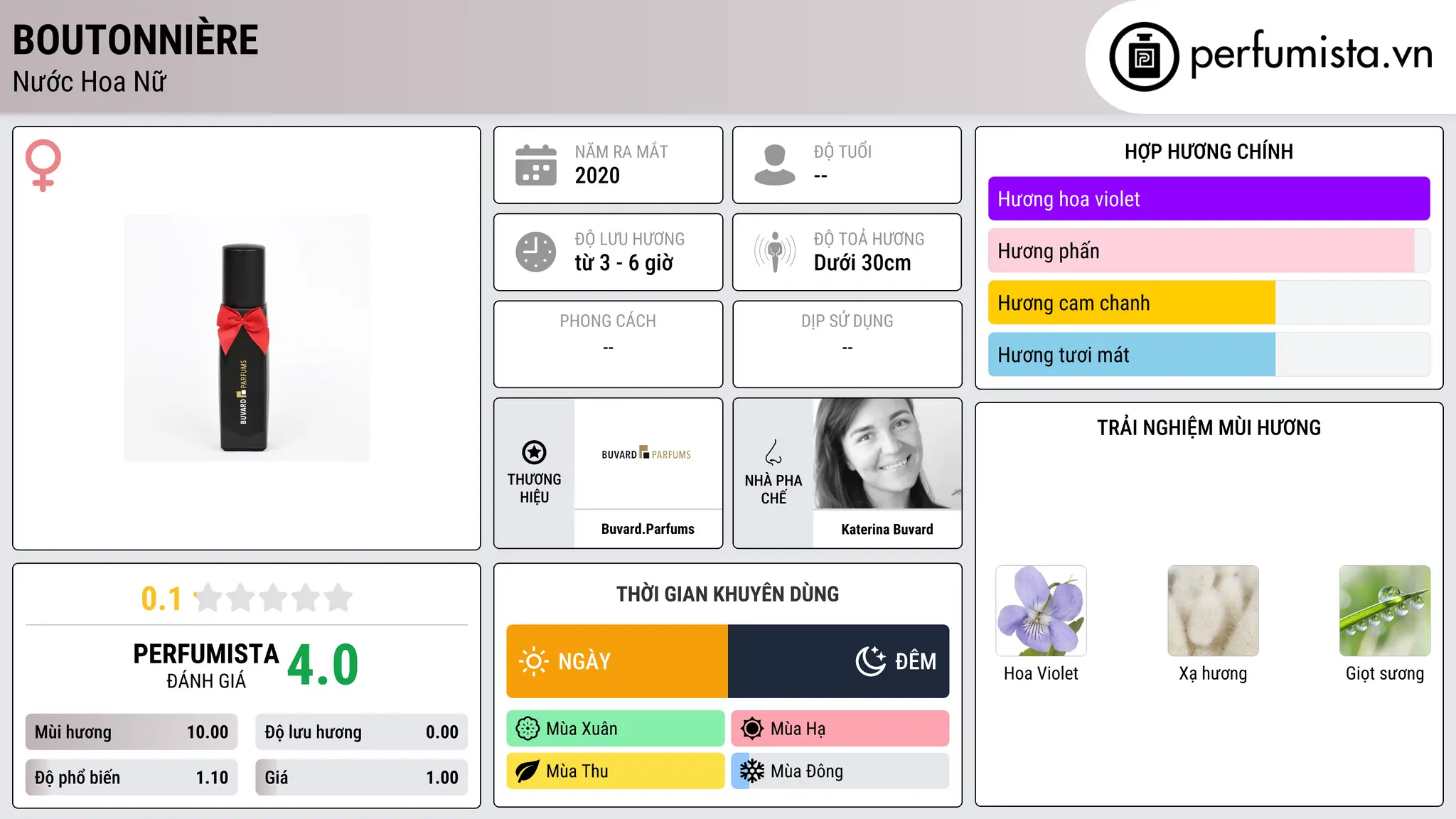Viewport: 1456px width, 819px height.
Task: Click the Hương tươi mát accord bar
Action: [1209, 355]
